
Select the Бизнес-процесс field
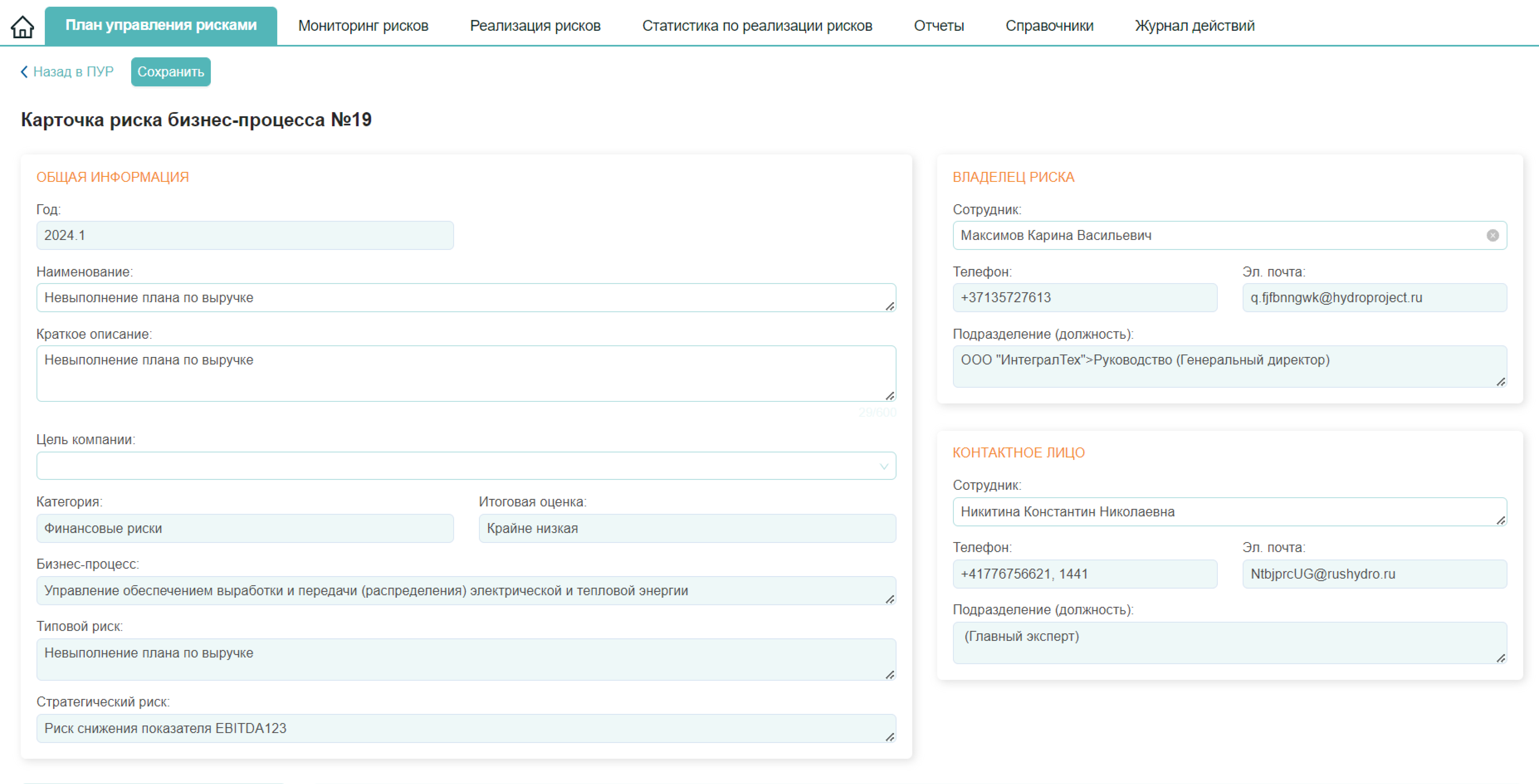(x=466, y=590)
